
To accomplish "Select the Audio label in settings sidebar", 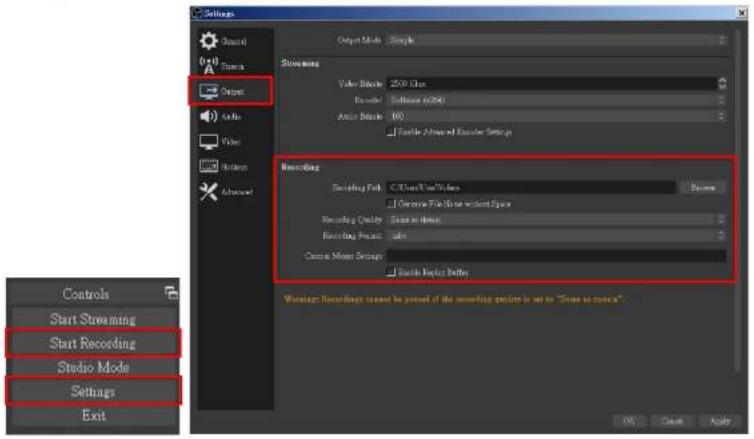I will (x=231, y=116).
